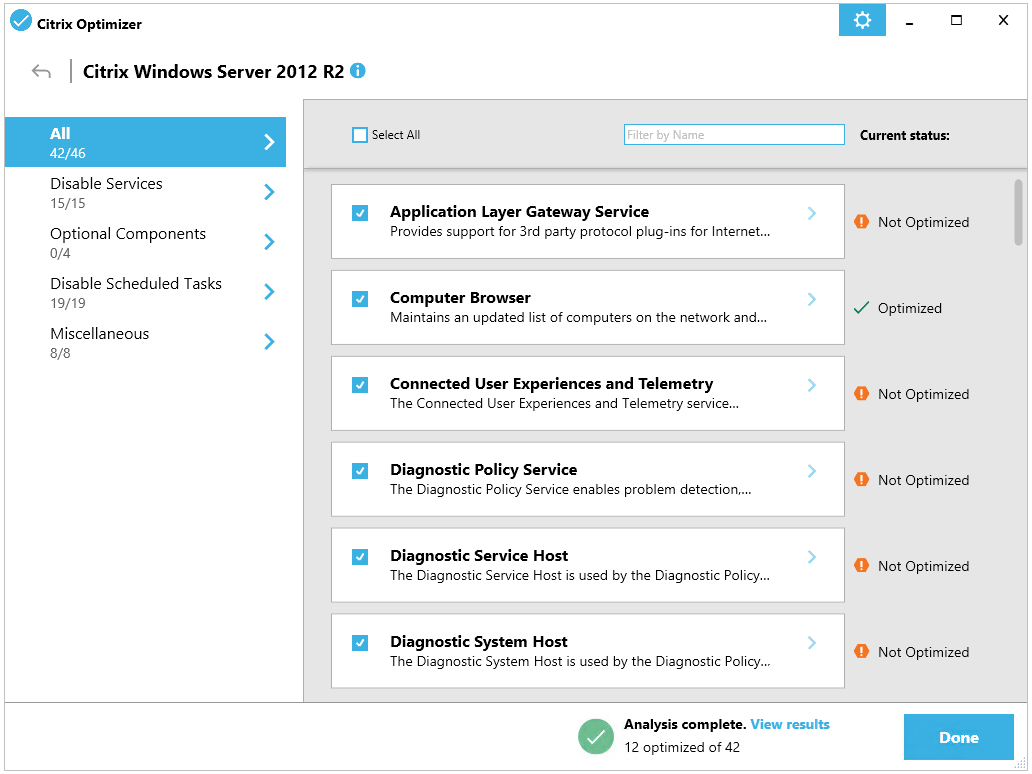
Task: Click the Done button
Action: 958,737
